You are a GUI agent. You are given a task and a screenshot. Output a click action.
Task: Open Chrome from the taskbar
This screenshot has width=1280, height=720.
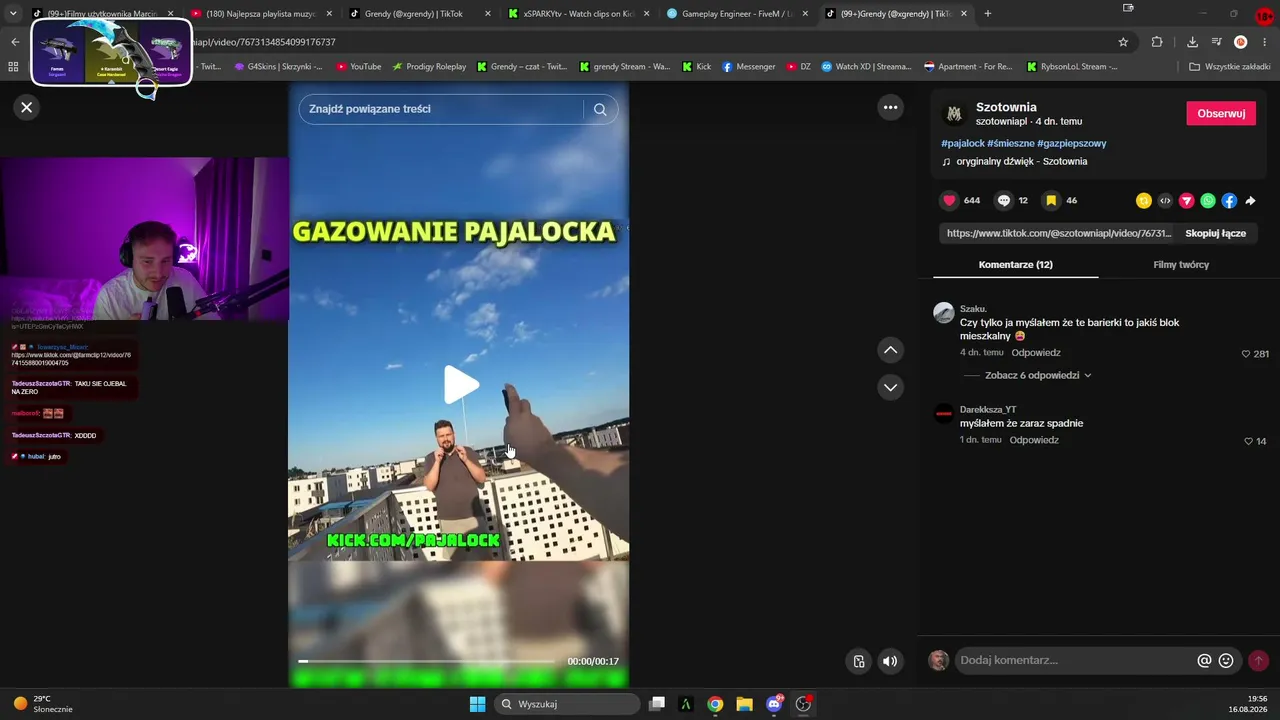coord(715,704)
